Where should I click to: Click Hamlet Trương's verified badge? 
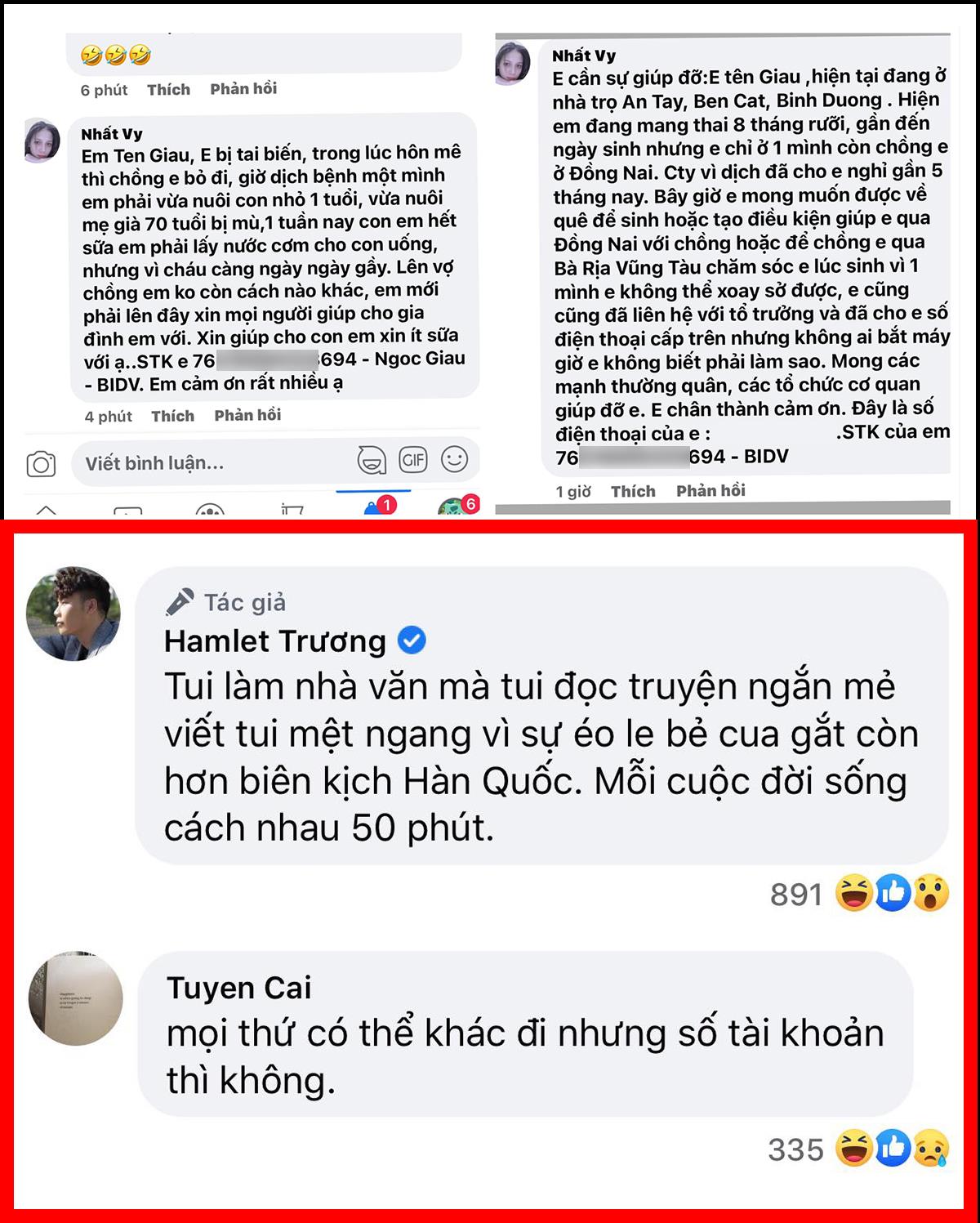(x=412, y=641)
